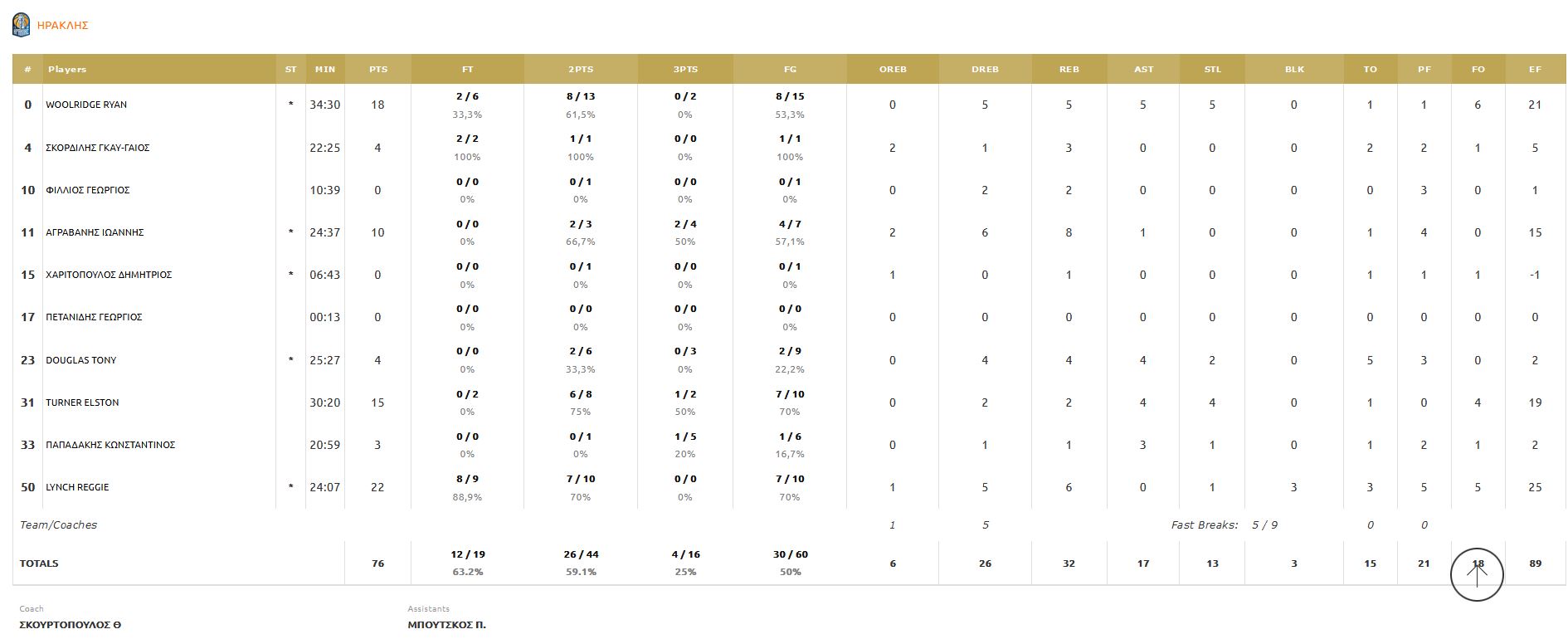This screenshot has height=639, width=1568.
Task: Open the ΗΡΑΚΛΗΣ team name link
Action: click(63, 26)
